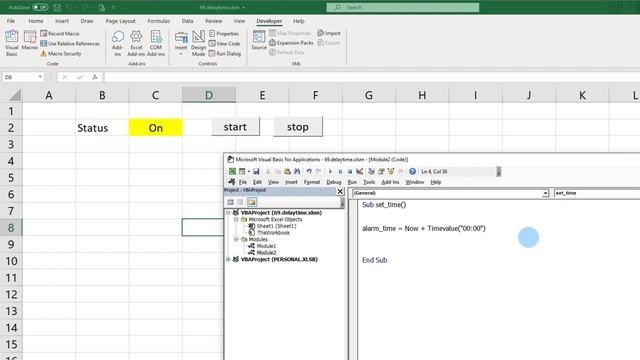This screenshot has width=640, height=360.
Task: Open Expansion Packs
Action: click(291, 42)
